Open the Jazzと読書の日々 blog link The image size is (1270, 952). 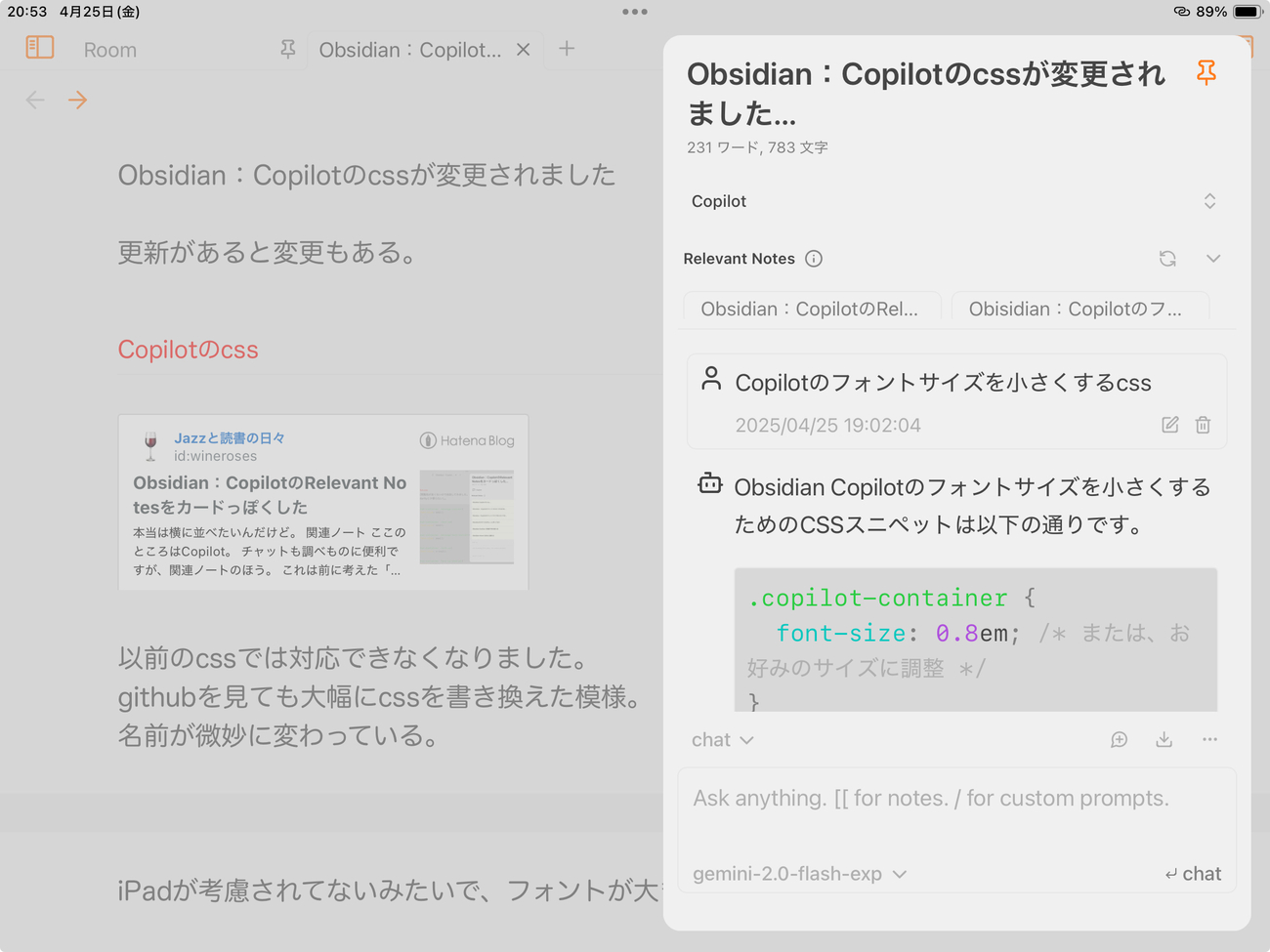click(x=230, y=437)
